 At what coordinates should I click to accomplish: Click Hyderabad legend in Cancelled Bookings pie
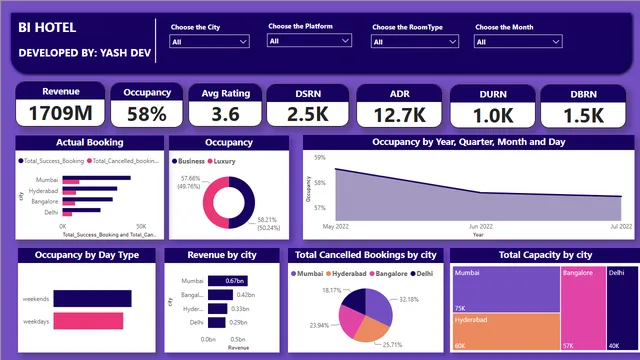346,274
